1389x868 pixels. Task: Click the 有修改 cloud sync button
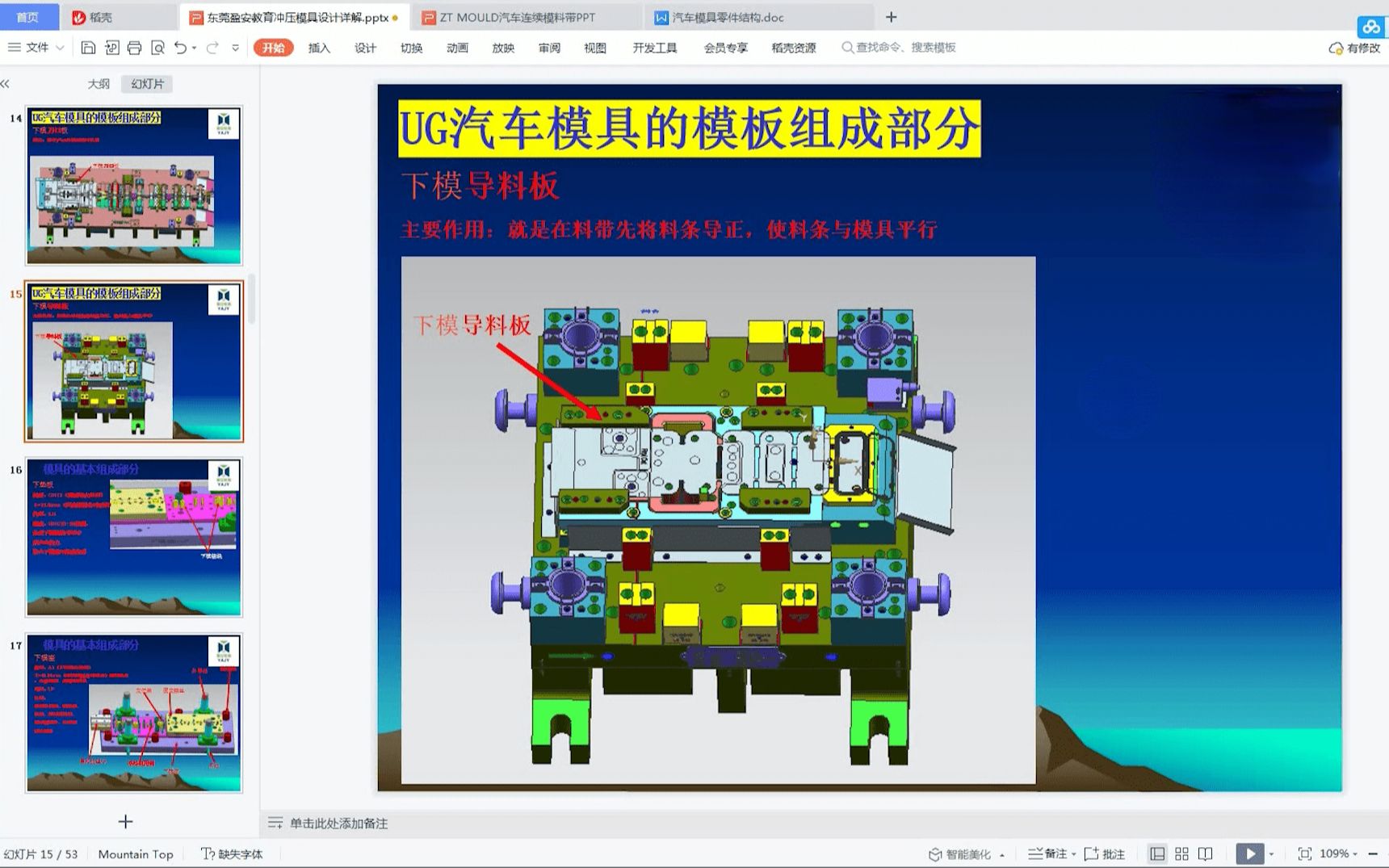click(1354, 48)
